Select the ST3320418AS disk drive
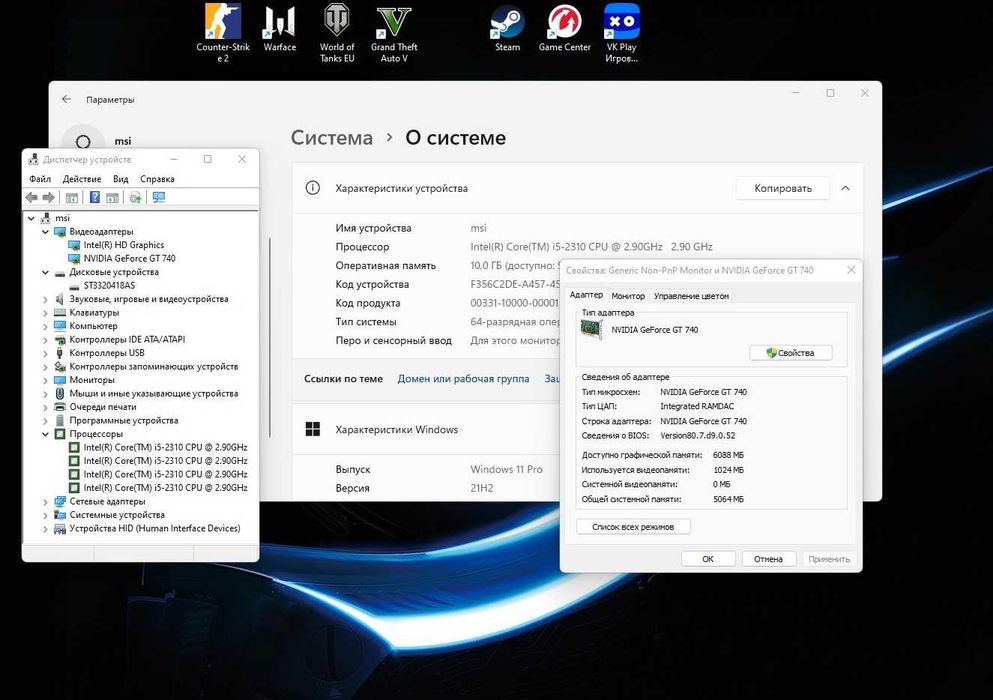993x700 pixels. click(x=102, y=286)
